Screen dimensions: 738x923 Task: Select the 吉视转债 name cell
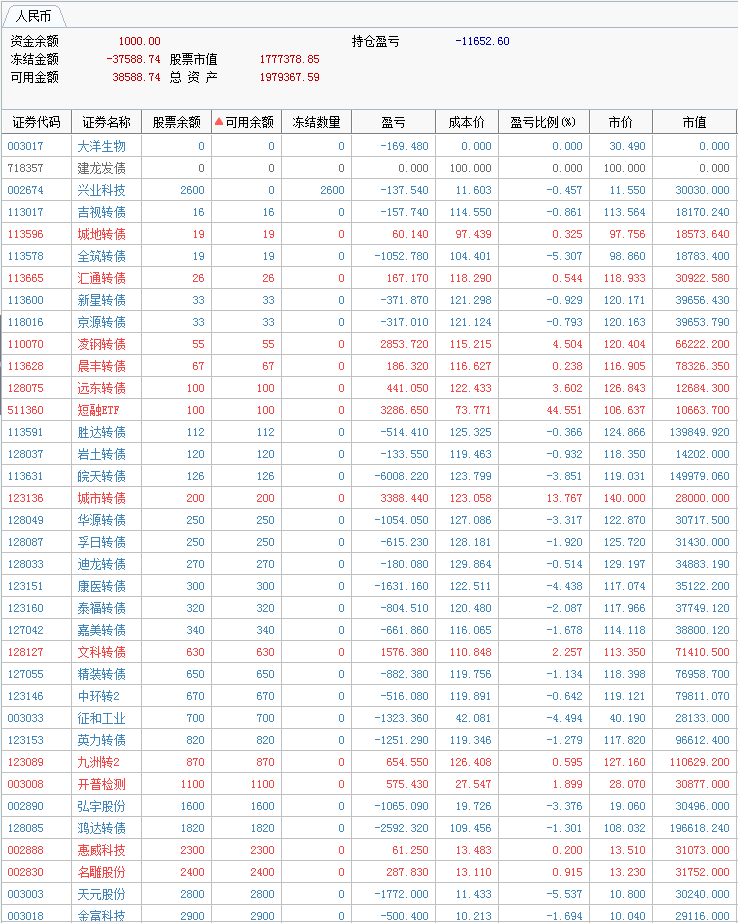[102, 212]
